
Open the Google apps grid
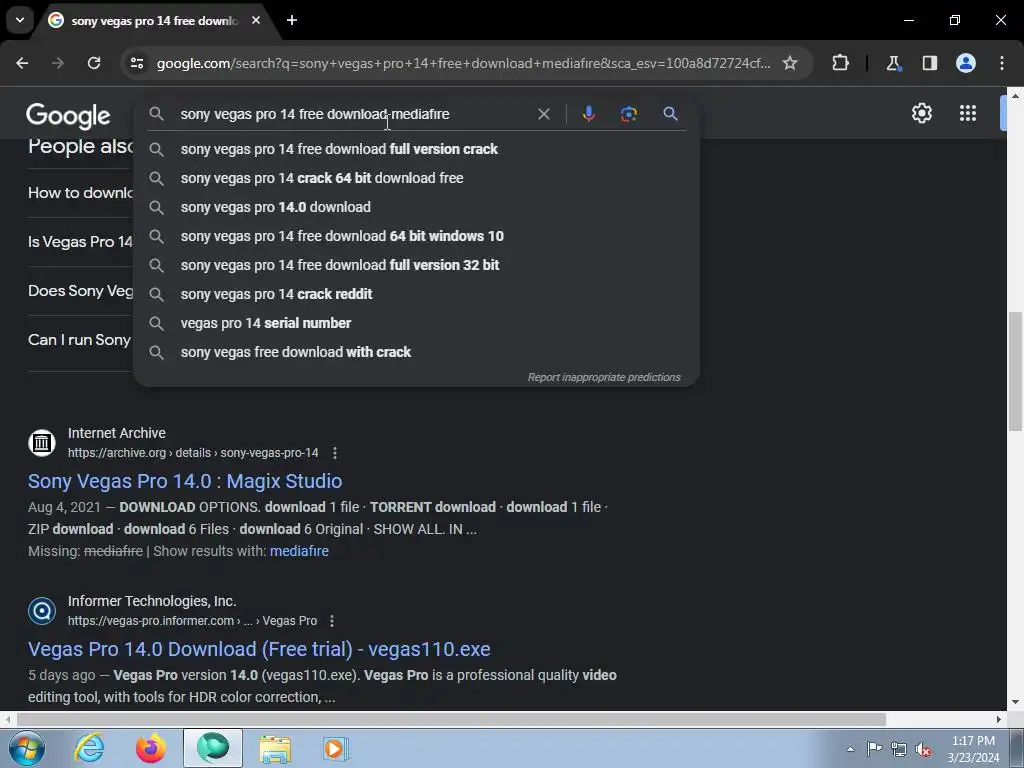coord(968,114)
